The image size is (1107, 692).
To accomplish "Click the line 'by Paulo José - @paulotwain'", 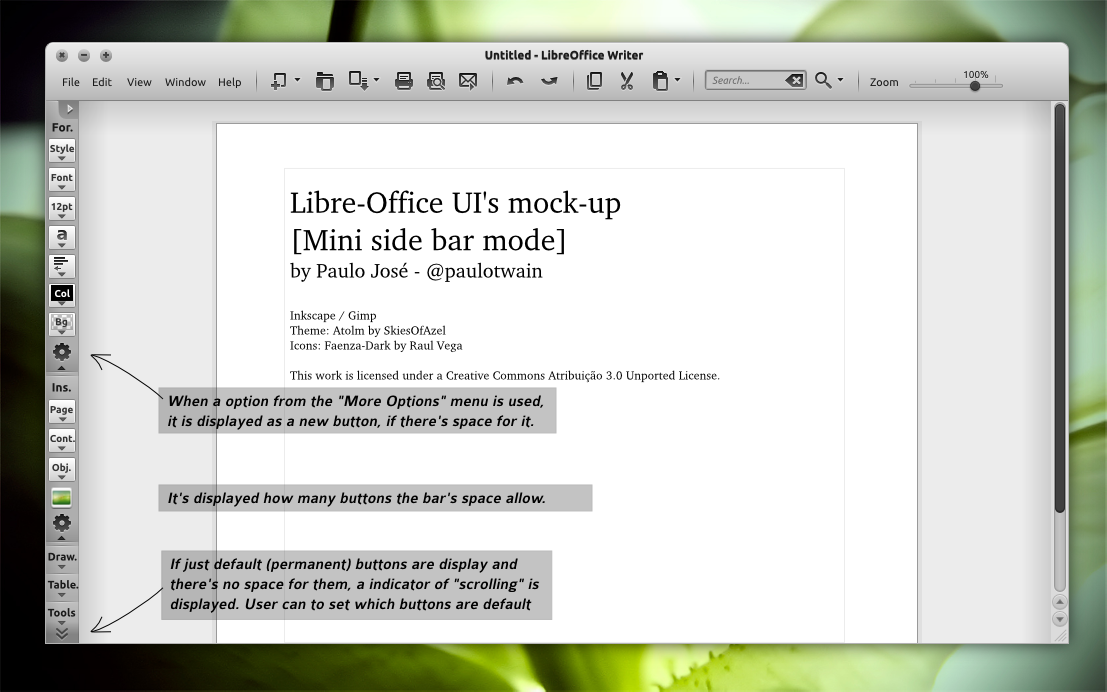I will click(416, 271).
